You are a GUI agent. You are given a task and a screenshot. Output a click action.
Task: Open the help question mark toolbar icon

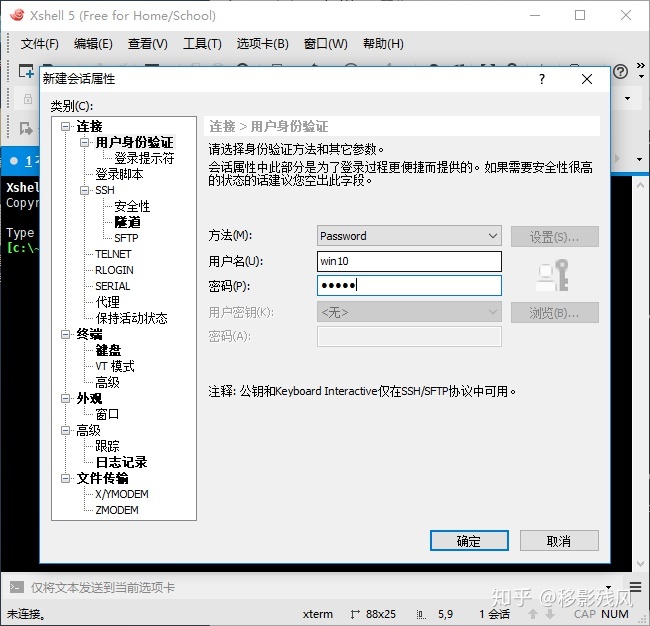point(620,72)
